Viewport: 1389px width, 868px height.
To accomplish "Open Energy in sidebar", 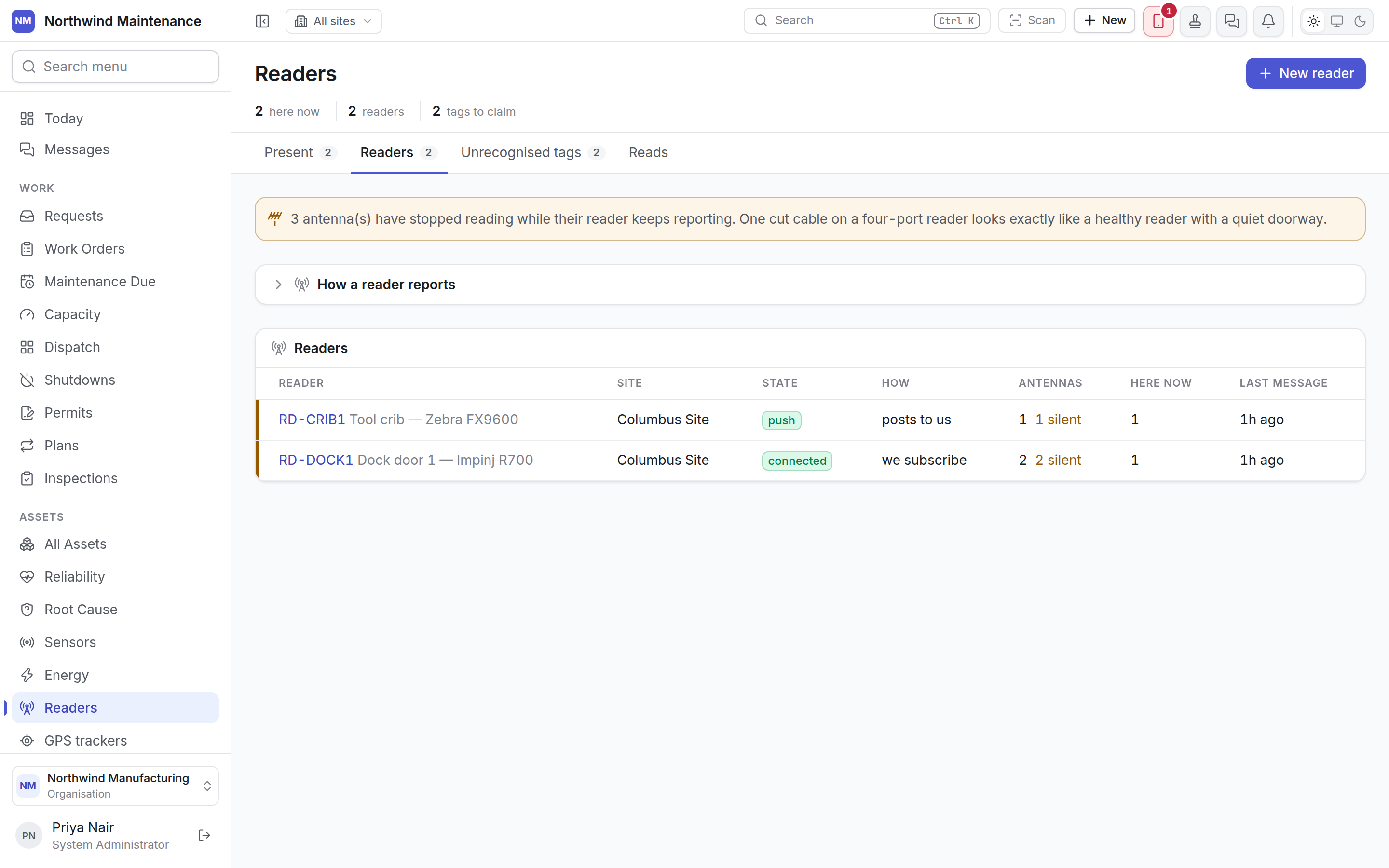I will click(115, 675).
